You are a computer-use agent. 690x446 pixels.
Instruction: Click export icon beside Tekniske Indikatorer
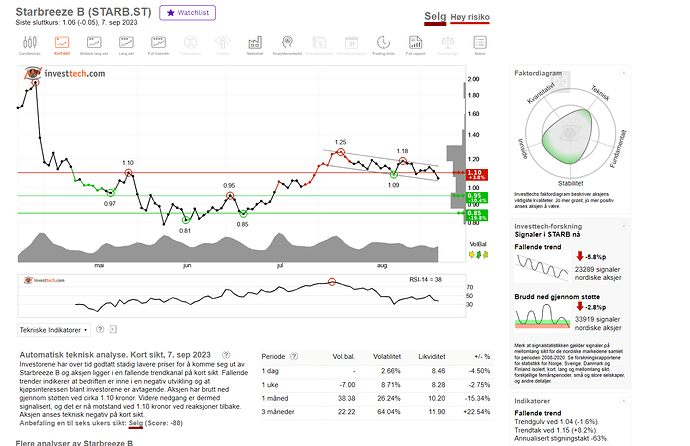[113, 329]
